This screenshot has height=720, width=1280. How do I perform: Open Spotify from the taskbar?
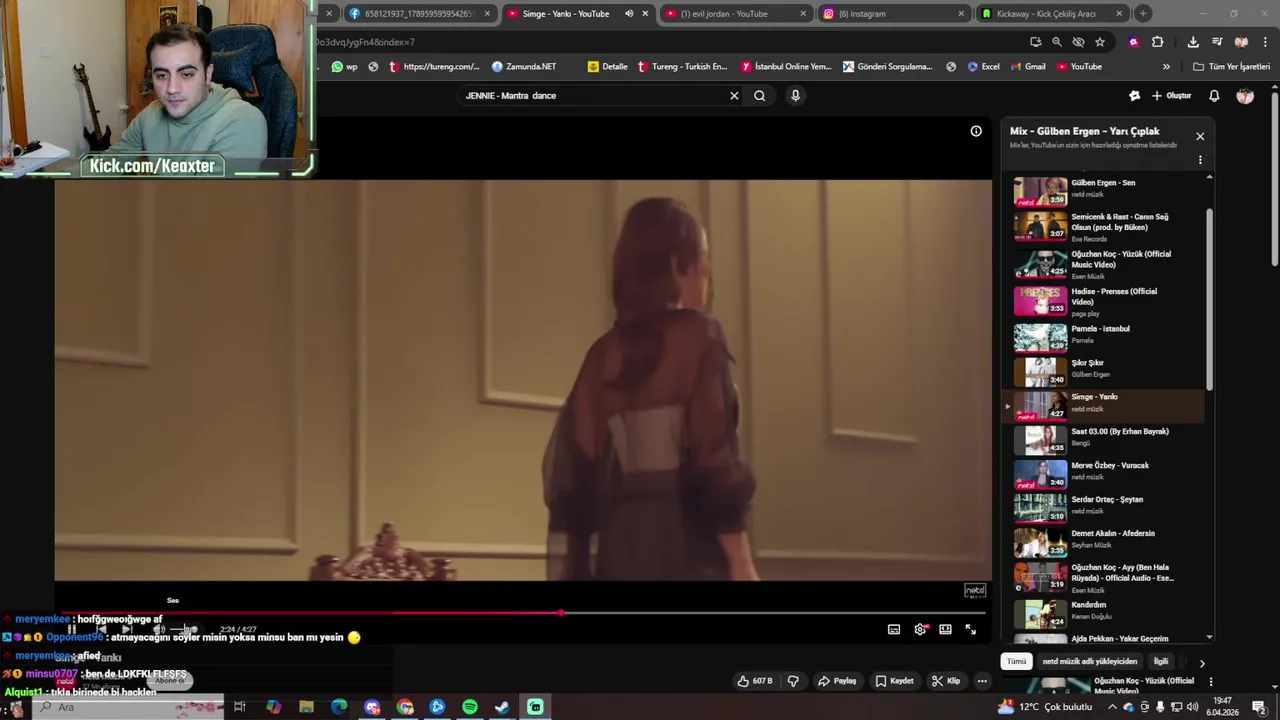[470, 707]
